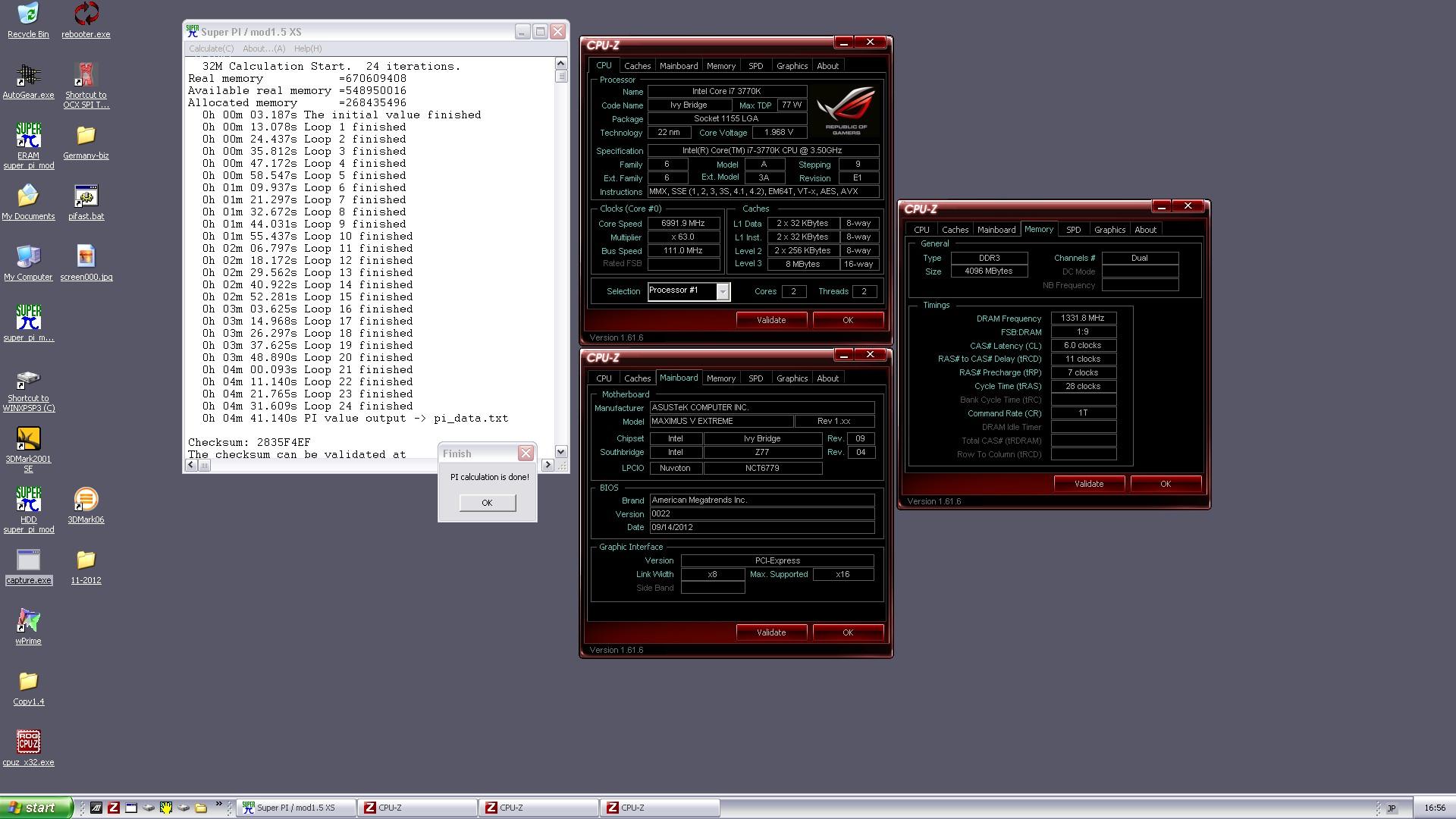This screenshot has width=1456, height=819.
Task: Click OK in the Mainboard CPU-Z window
Action: click(848, 632)
